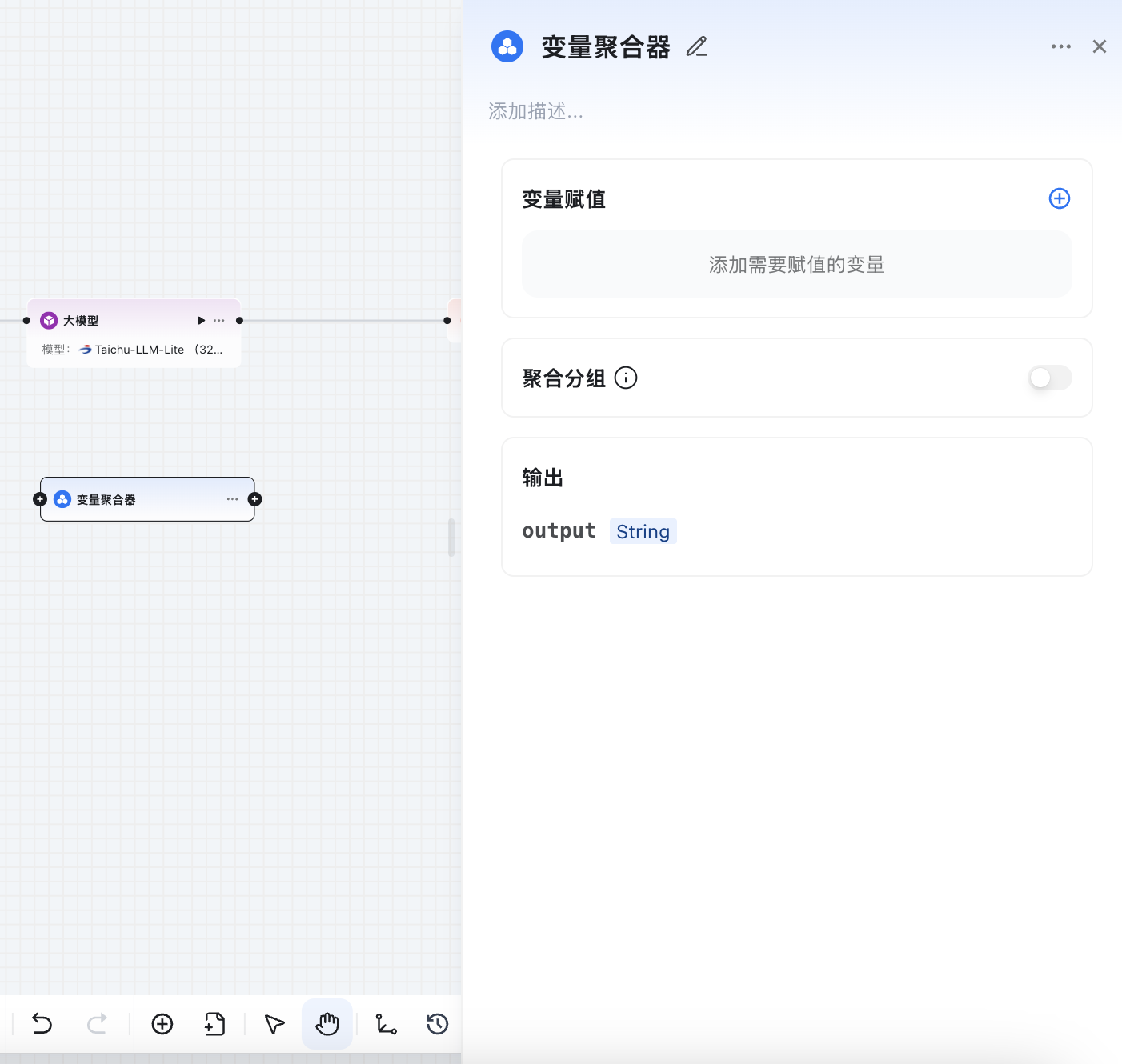Click the add note/file icon in the toolbar

point(214,1024)
